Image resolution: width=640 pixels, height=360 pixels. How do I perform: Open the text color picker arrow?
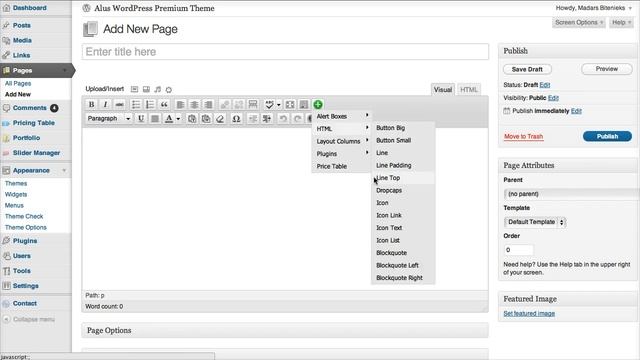point(178,119)
